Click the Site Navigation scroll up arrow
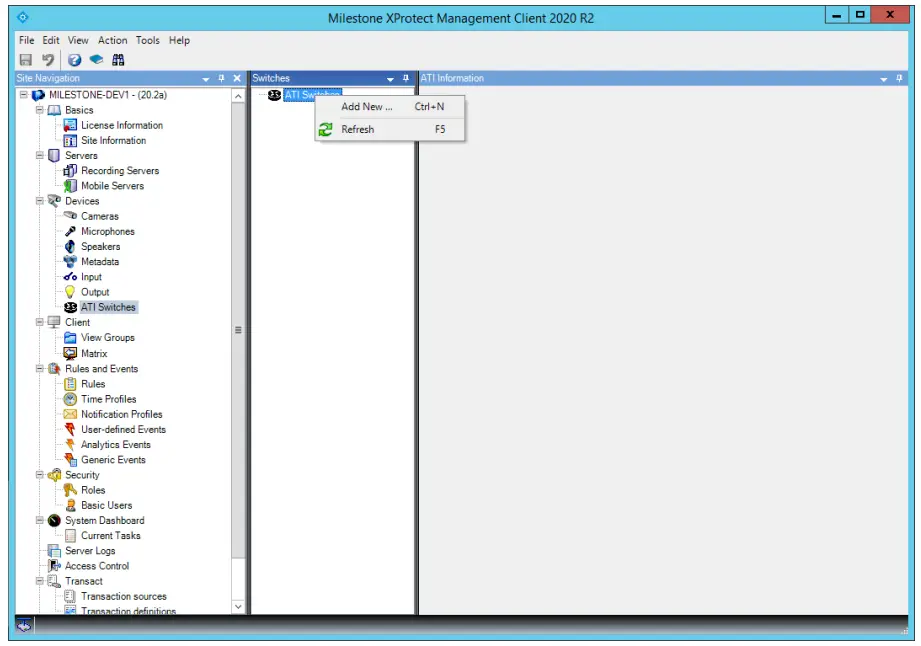The image size is (921, 646). [x=238, y=96]
